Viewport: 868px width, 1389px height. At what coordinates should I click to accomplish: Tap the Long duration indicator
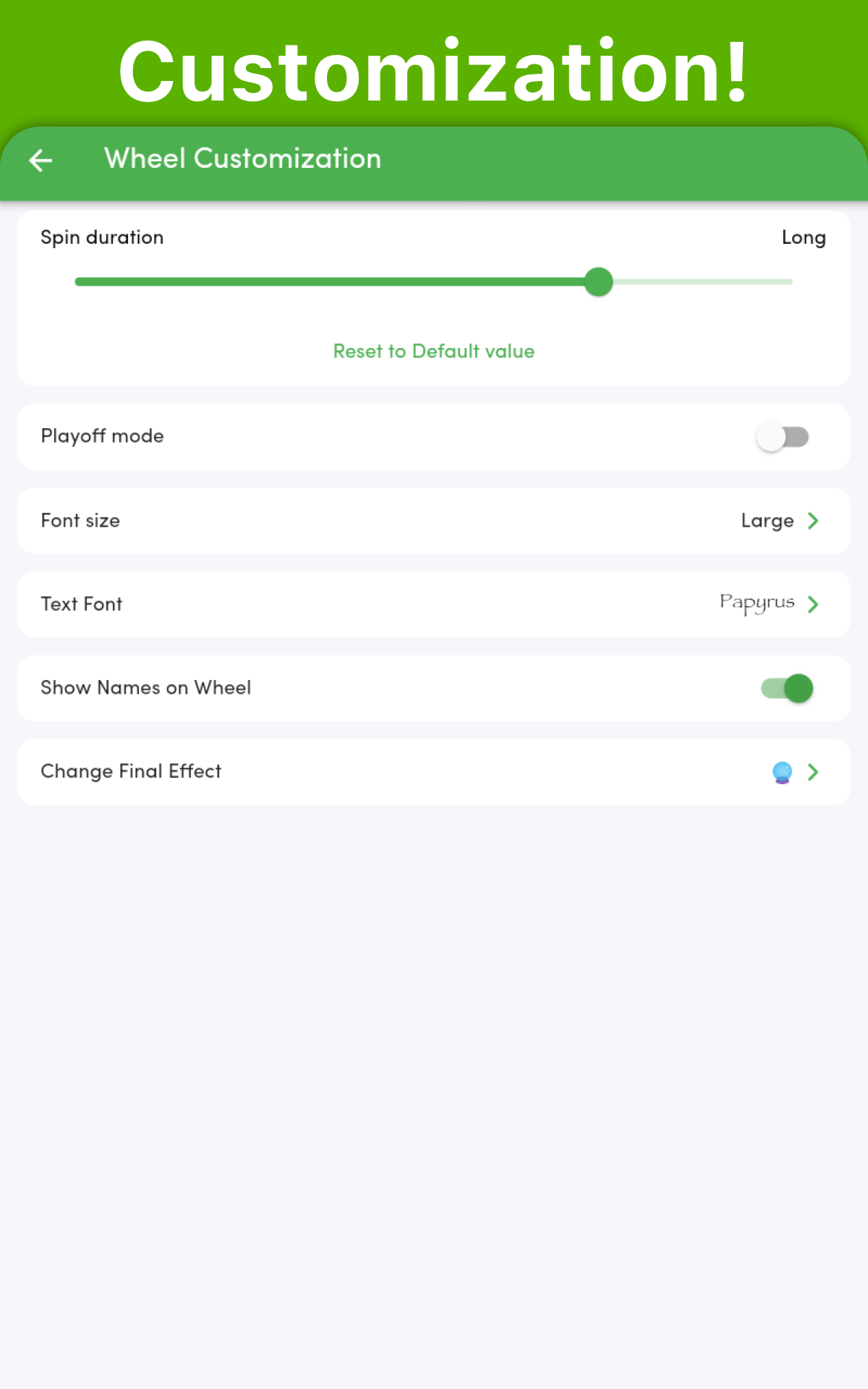(x=803, y=237)
